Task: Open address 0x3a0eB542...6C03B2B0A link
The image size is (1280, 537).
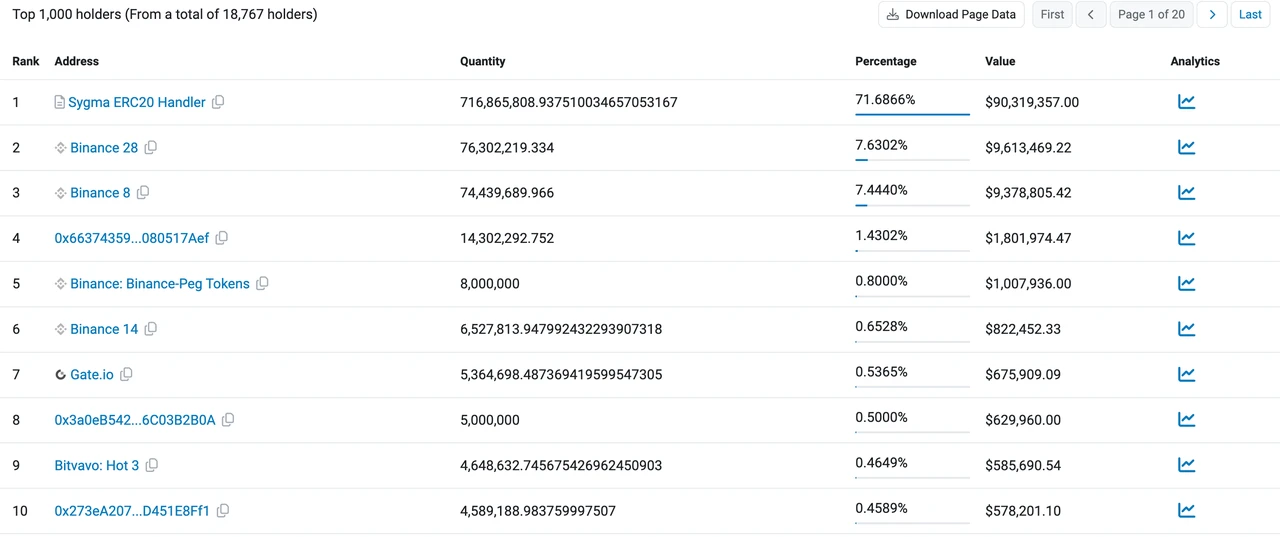Action: click(x=135, y=420)
